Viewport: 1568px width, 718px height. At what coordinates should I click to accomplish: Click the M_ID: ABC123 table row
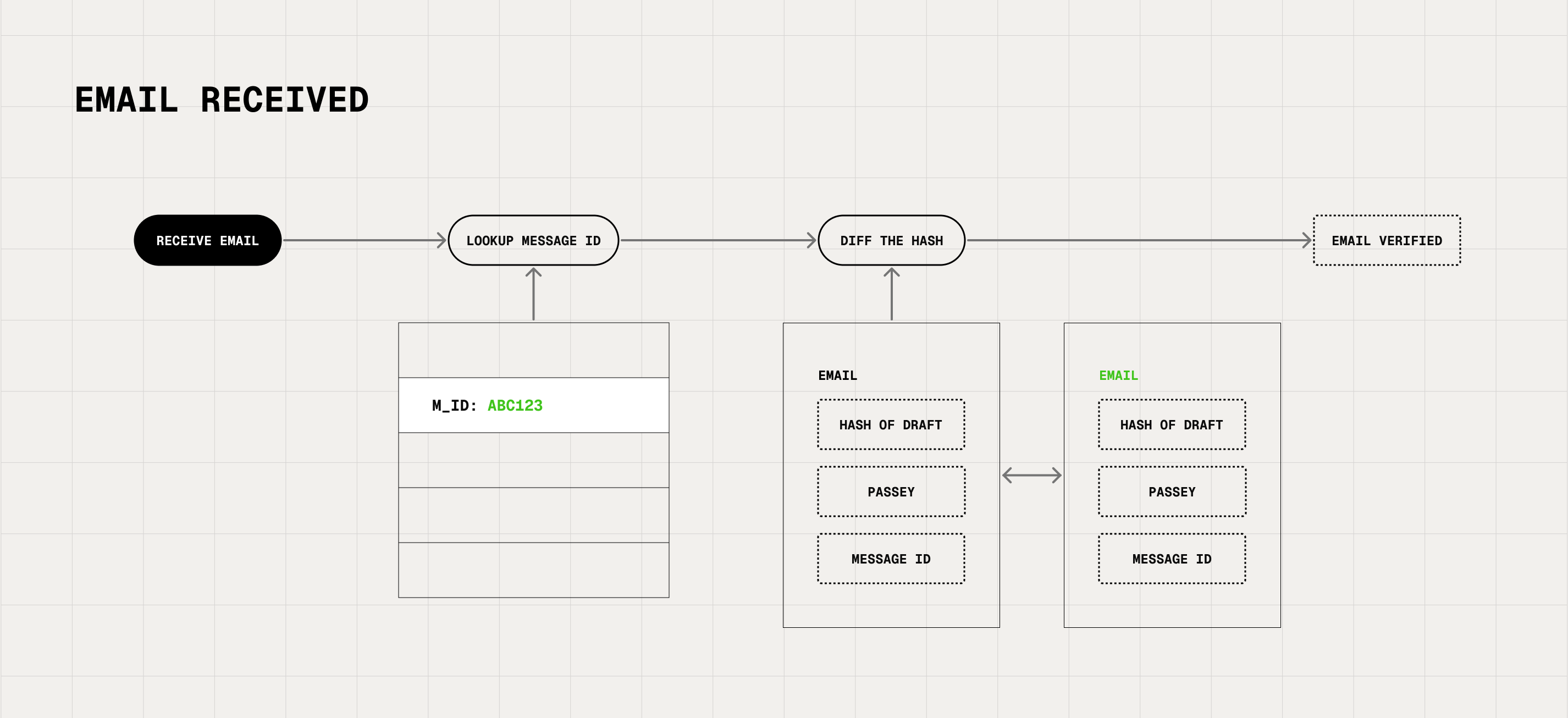click(533, 405)
